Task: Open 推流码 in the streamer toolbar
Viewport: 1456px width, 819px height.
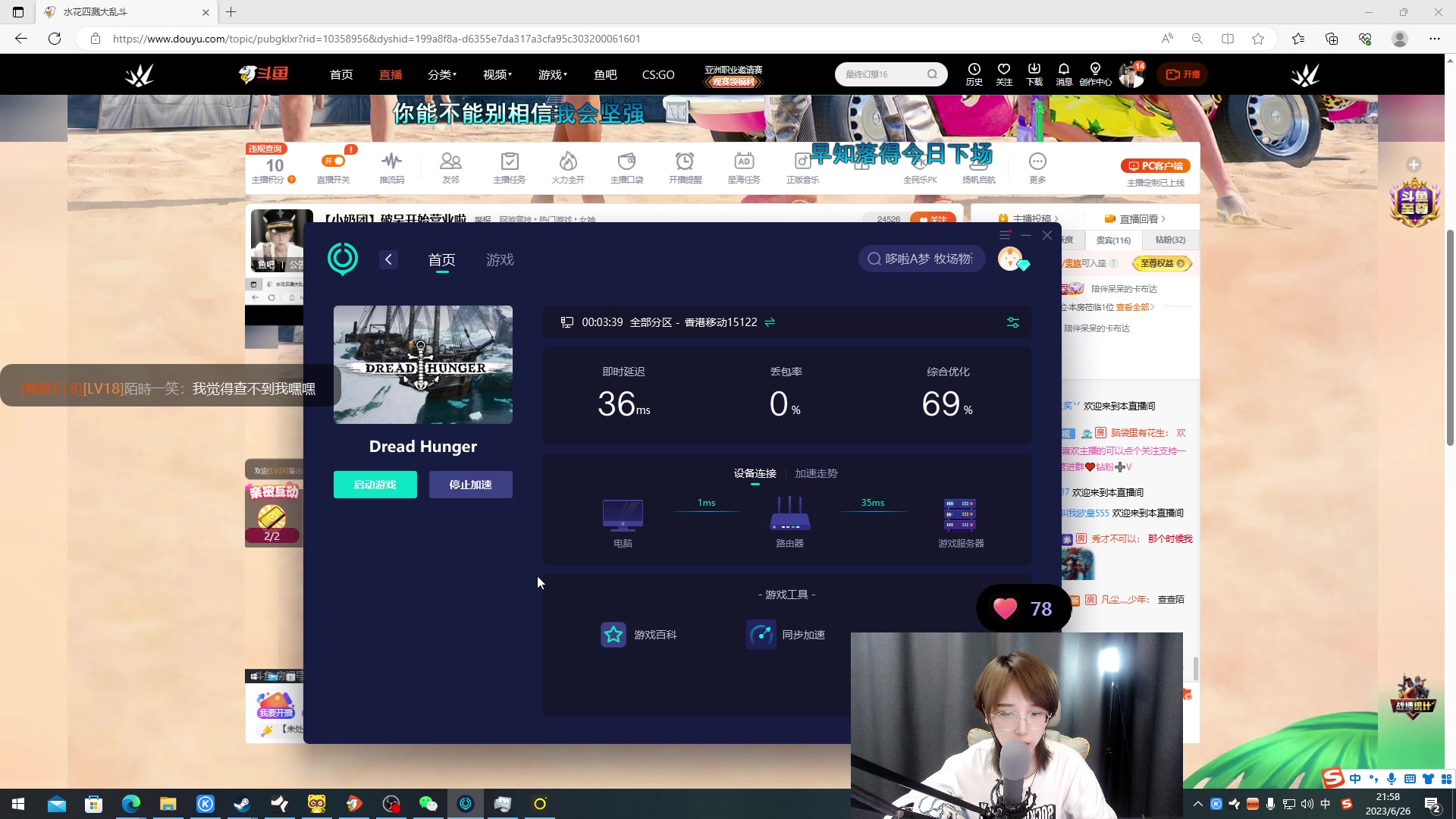Action: click(x=391, y=168)
